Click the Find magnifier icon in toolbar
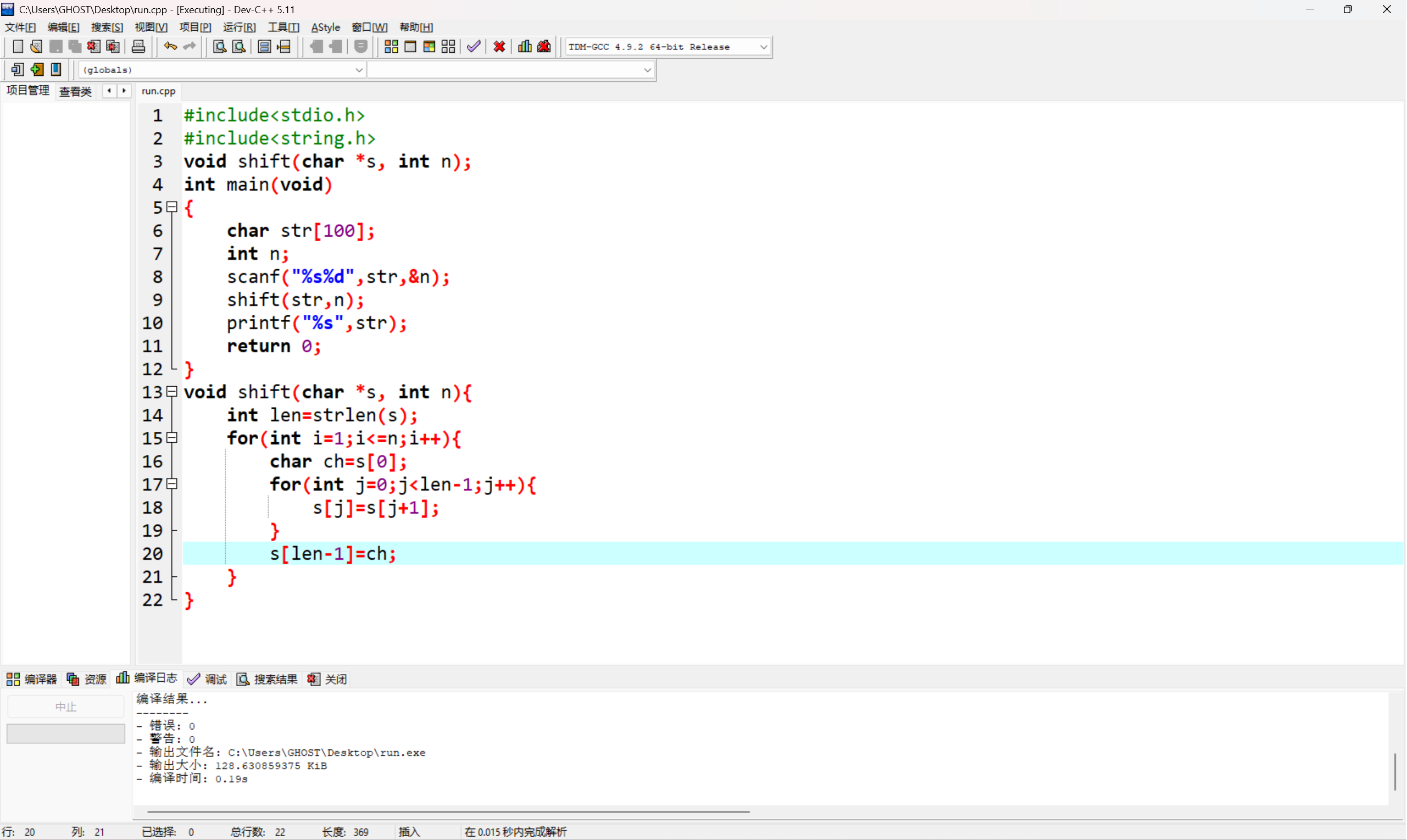Image resolution: width=1407 pixels, height=840 pixels. coord(220,47)
